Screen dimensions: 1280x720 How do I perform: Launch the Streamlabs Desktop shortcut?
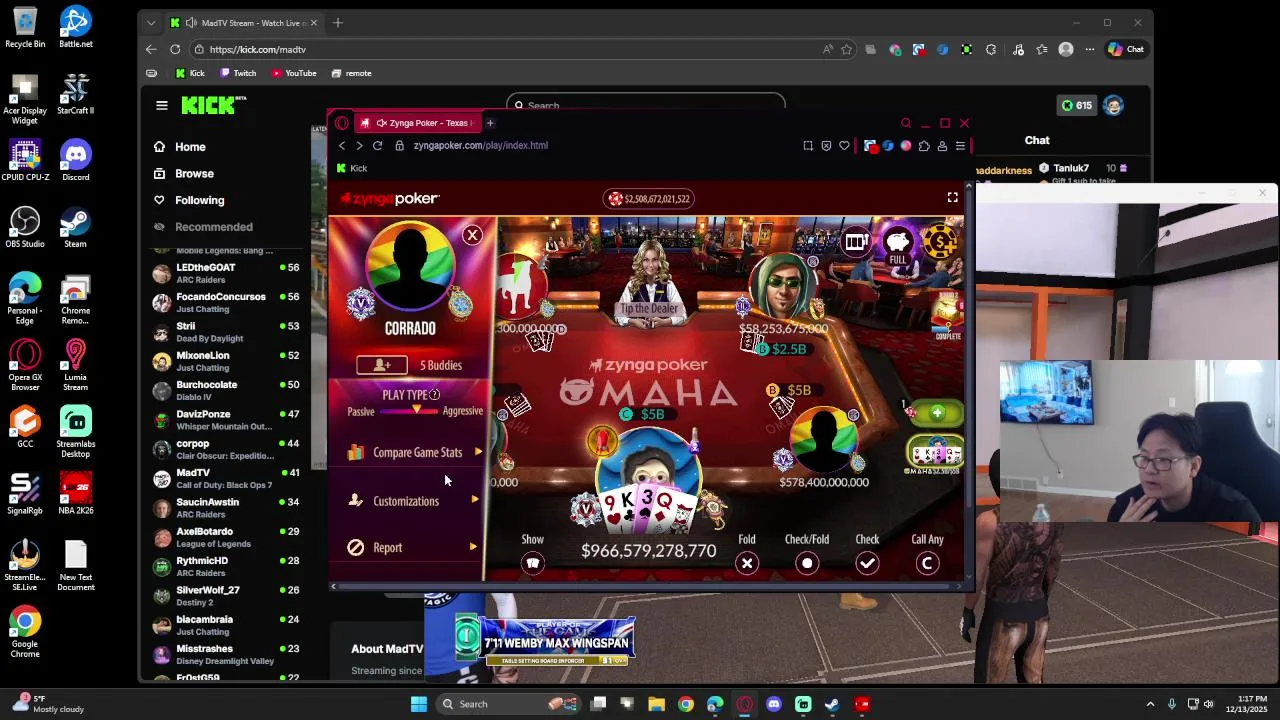pos(75,433)
